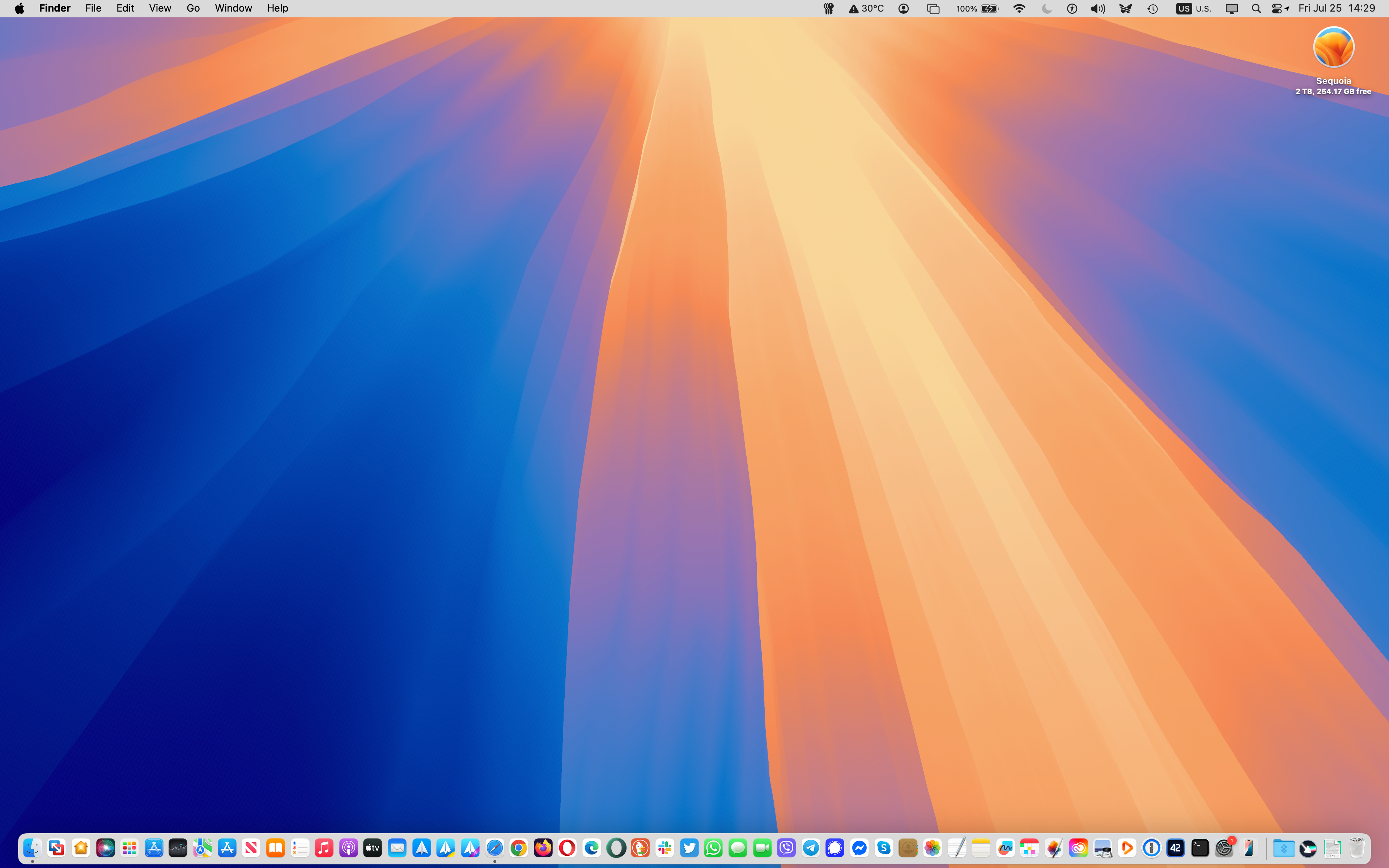Open Microsoft Edge from the Dock
Screen dimensions: 1389x868
[592, 848]
